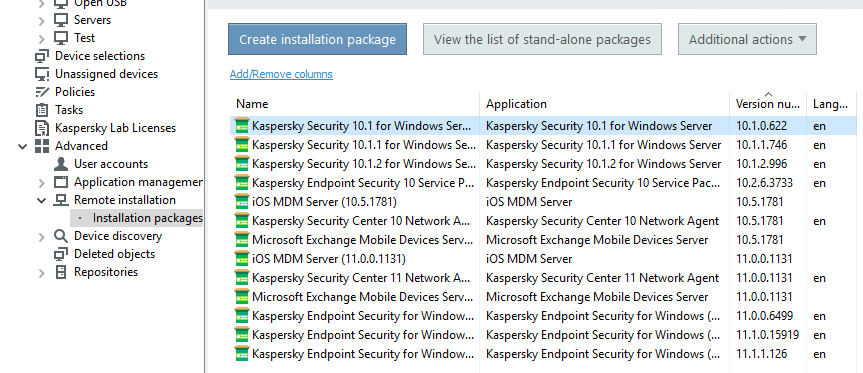The height and width of the screenshot is (373, 863).
Task: Click the Servers group monitor icon
Action: (61, 20)
